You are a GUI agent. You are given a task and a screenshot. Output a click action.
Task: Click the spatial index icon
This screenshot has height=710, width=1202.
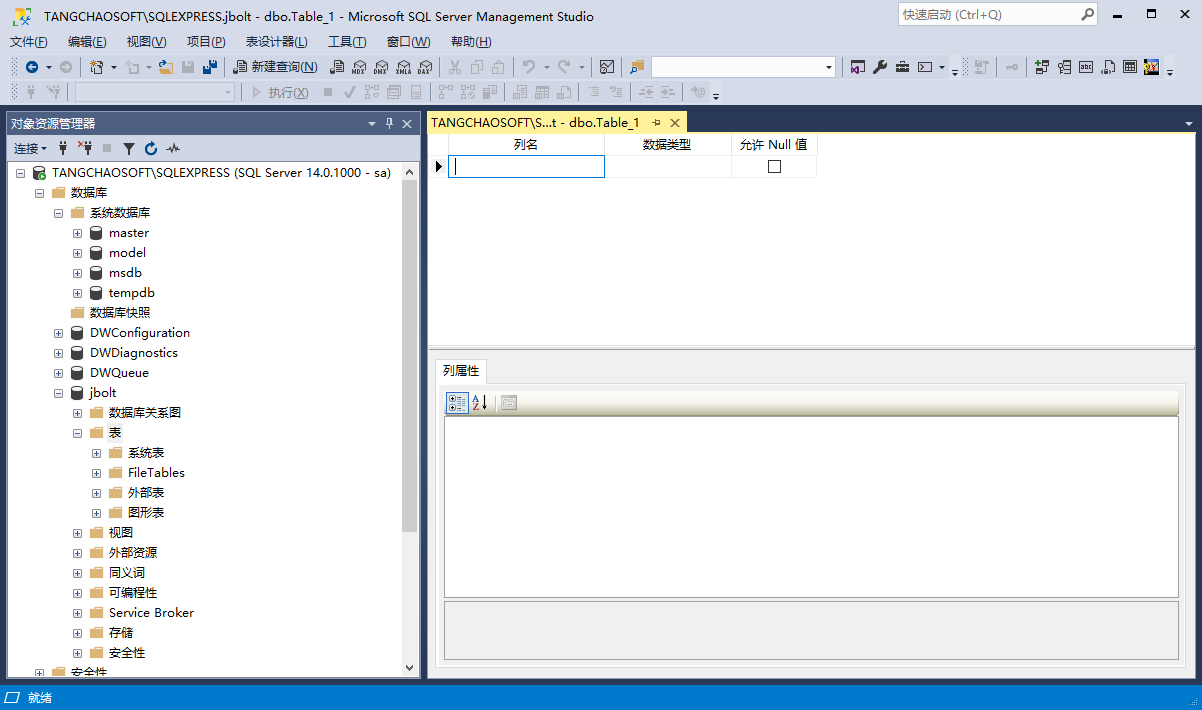click(1151, 67)
